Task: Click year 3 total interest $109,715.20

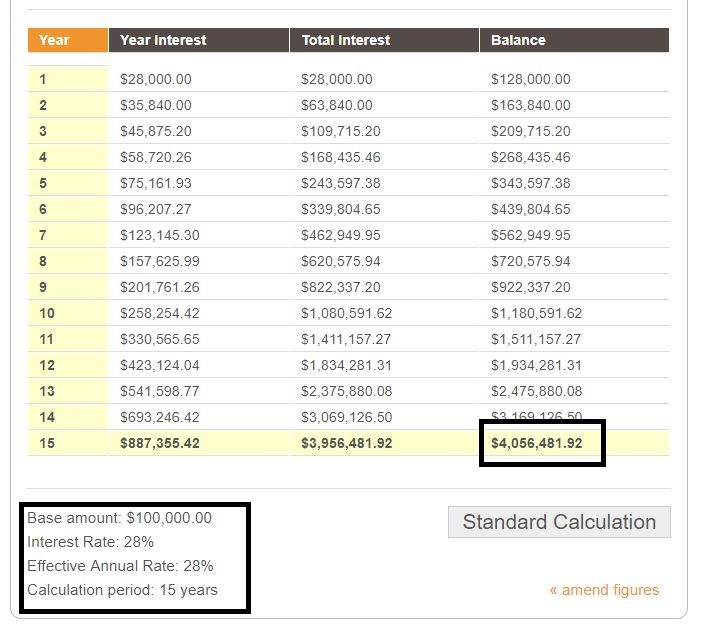Action: click(340, 131)
